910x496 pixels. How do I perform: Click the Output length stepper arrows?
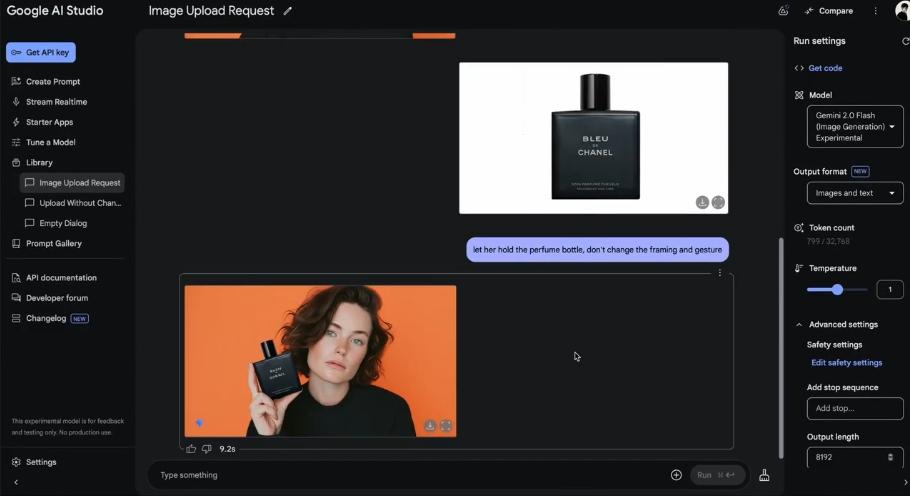(890, 457)
